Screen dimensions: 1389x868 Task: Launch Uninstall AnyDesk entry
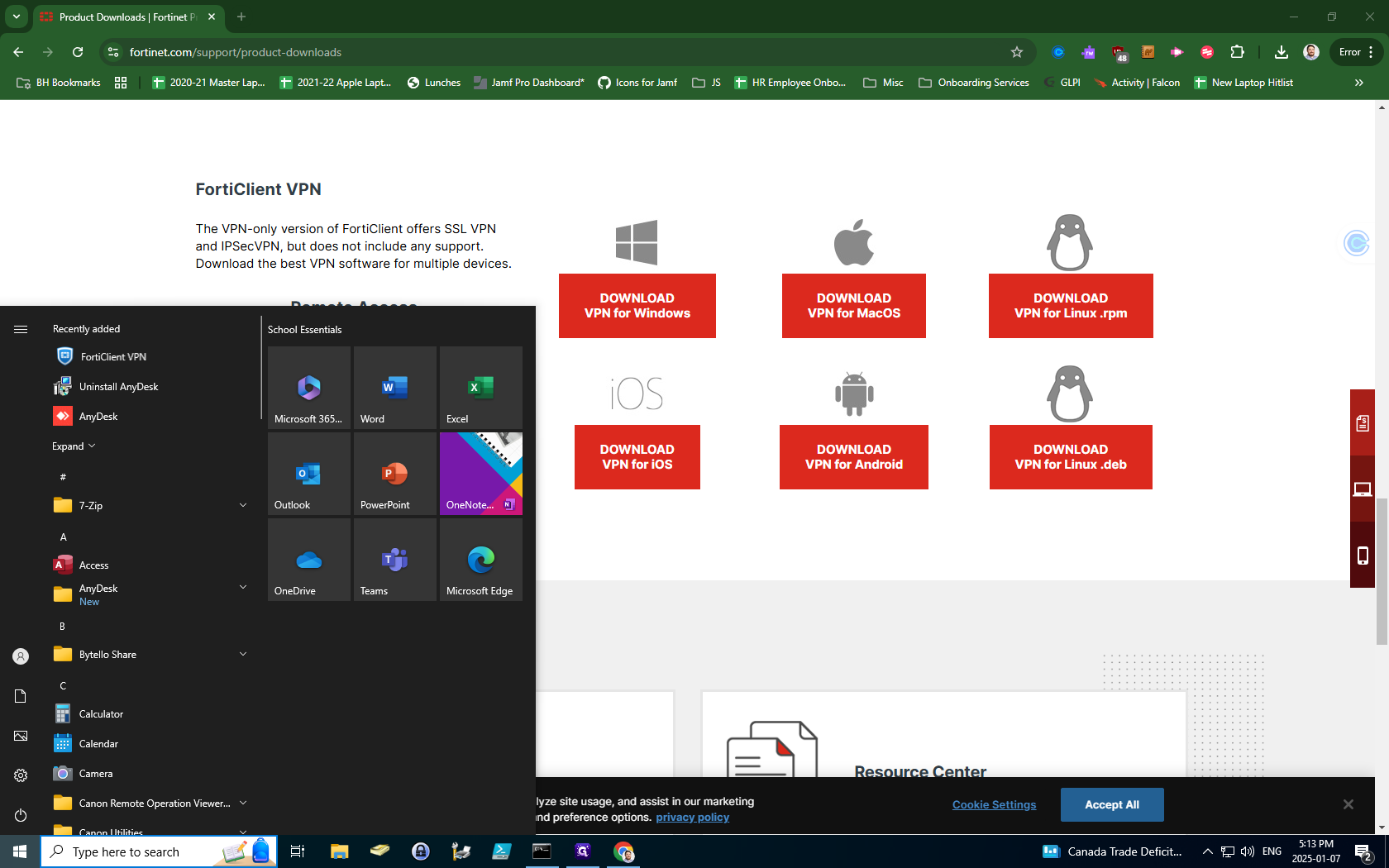click(106, 387)
